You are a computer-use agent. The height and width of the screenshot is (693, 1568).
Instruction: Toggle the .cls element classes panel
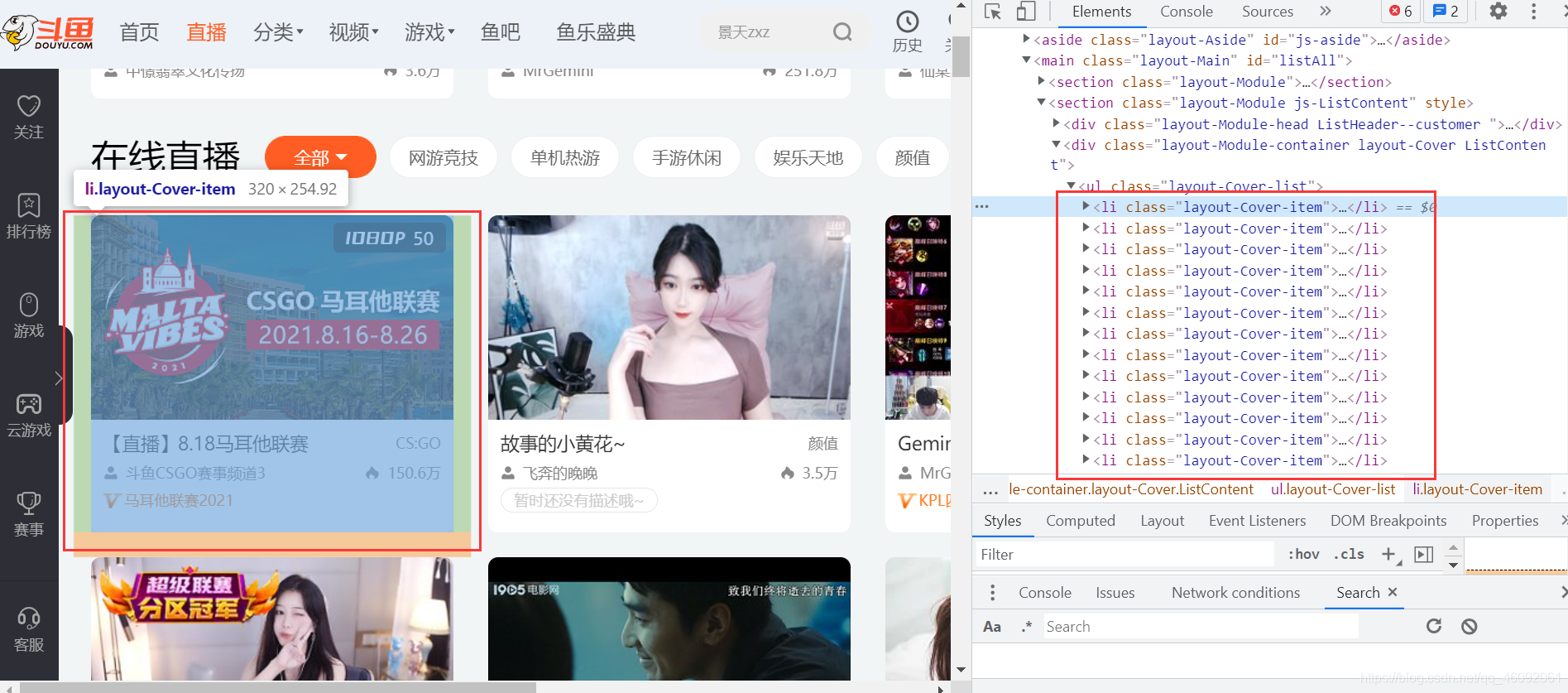pos(1349,554)
